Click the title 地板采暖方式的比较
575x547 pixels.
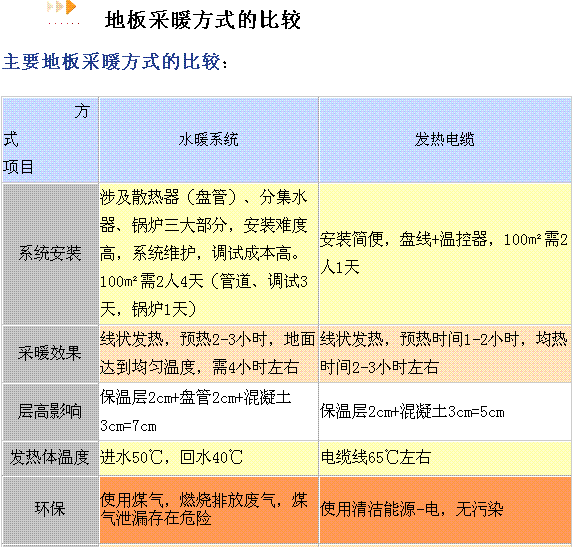click(203, 20)
